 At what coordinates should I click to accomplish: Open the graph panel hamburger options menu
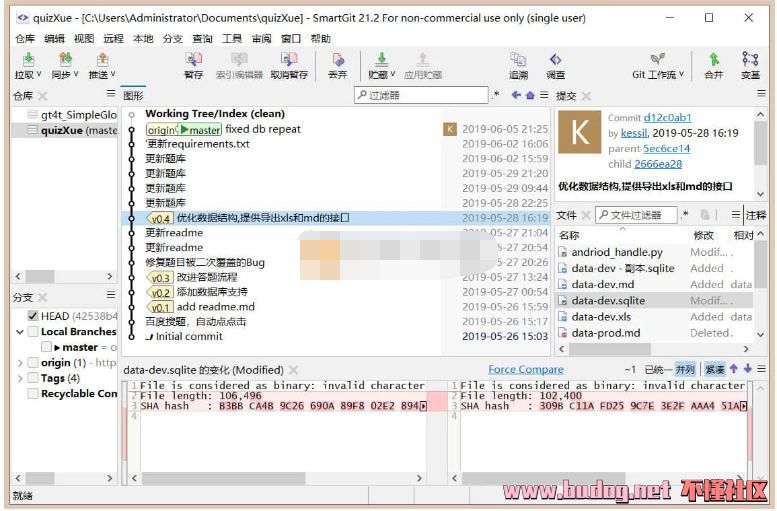pos(544,95)
